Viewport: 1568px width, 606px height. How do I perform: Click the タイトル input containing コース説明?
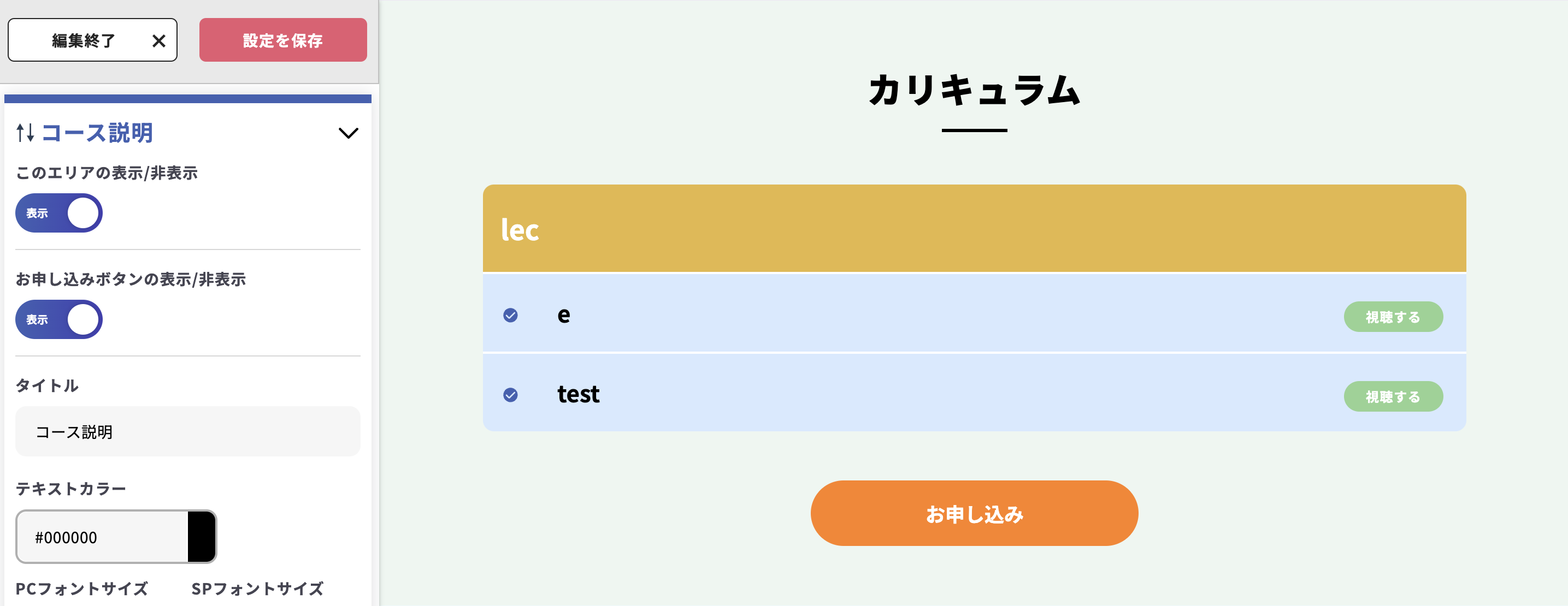tap(187, 431)
